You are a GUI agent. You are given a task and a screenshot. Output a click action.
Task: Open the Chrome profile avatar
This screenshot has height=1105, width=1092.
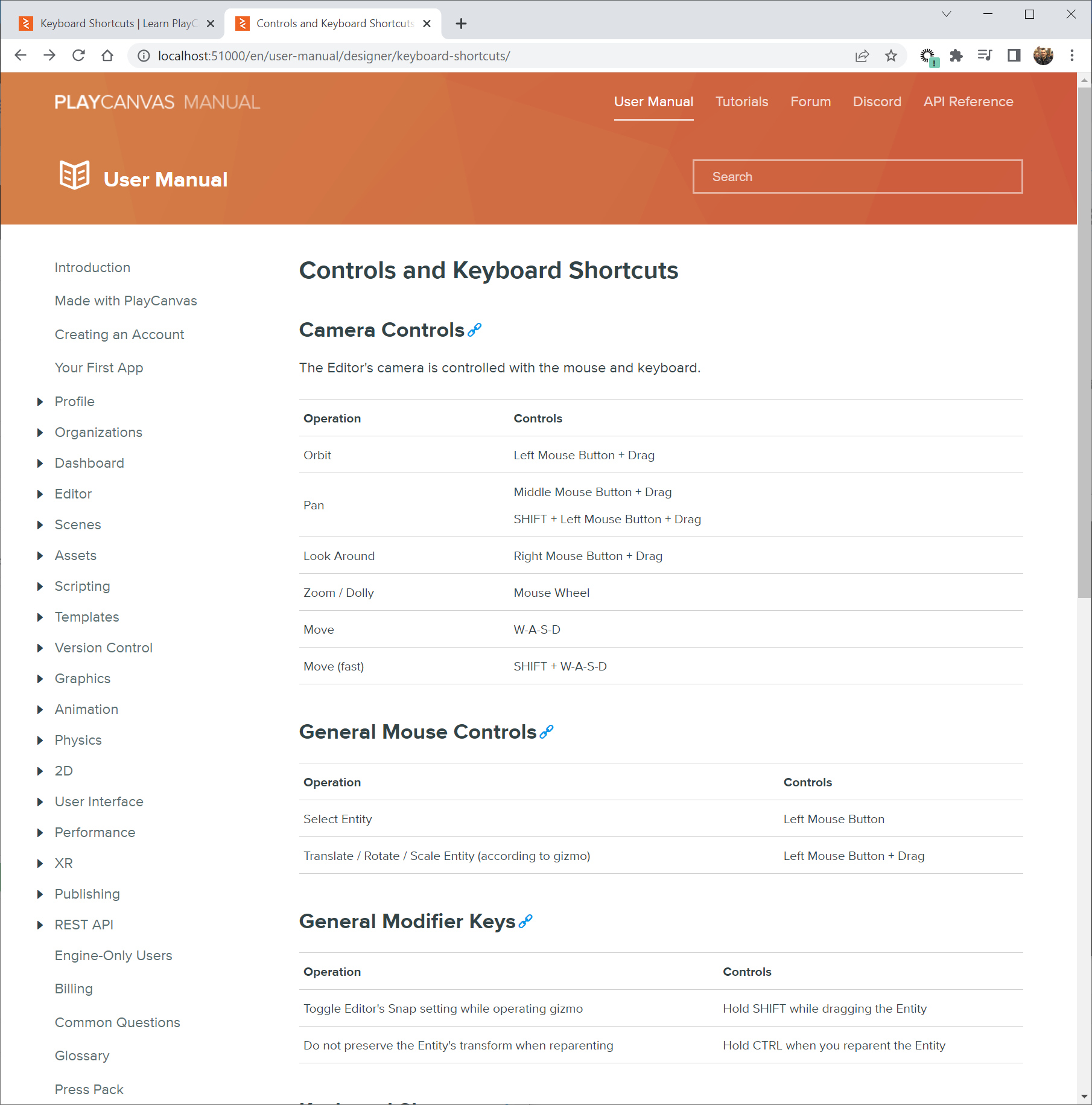(x=1043, y=56)
